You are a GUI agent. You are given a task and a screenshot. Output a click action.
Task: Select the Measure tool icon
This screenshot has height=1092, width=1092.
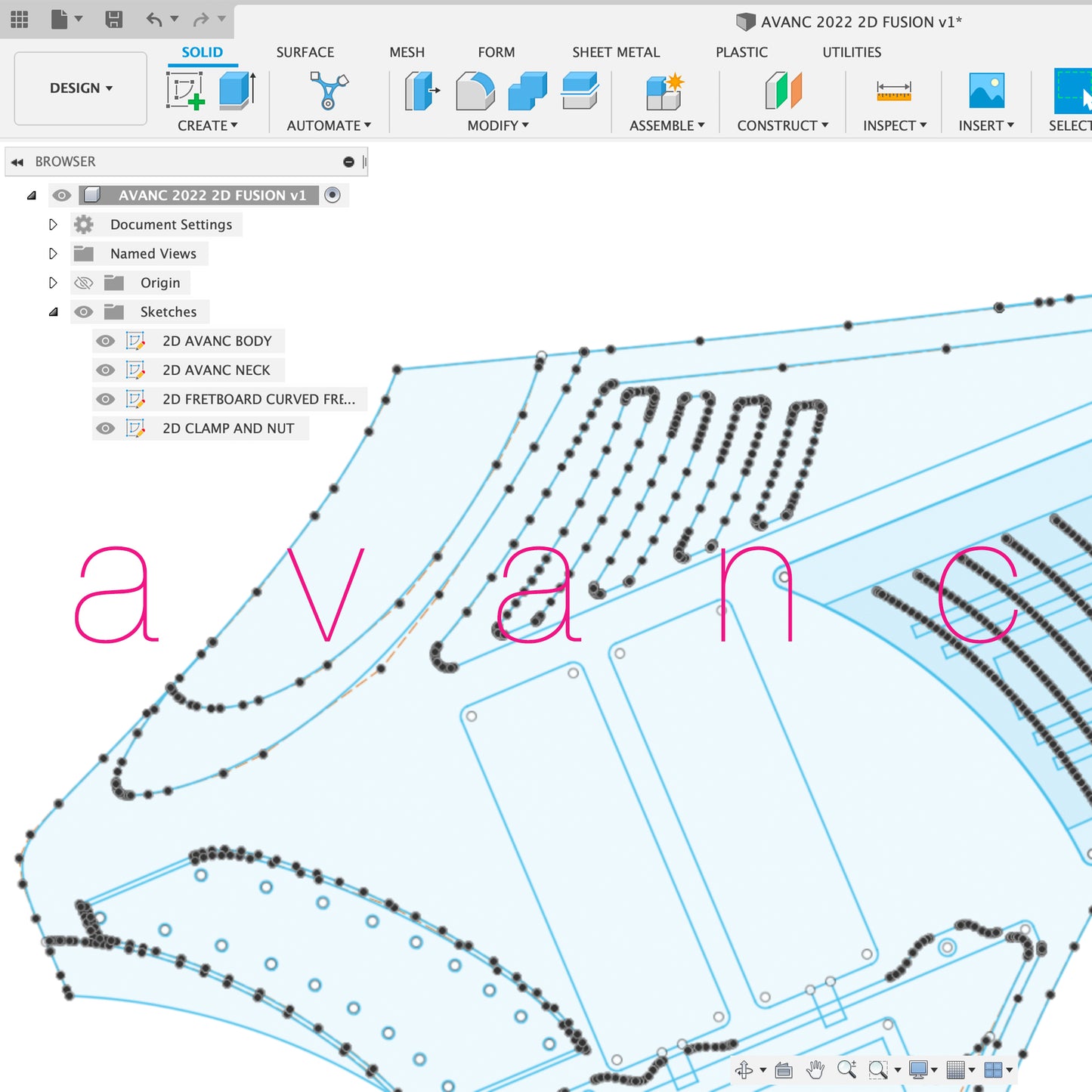(893, 91)
